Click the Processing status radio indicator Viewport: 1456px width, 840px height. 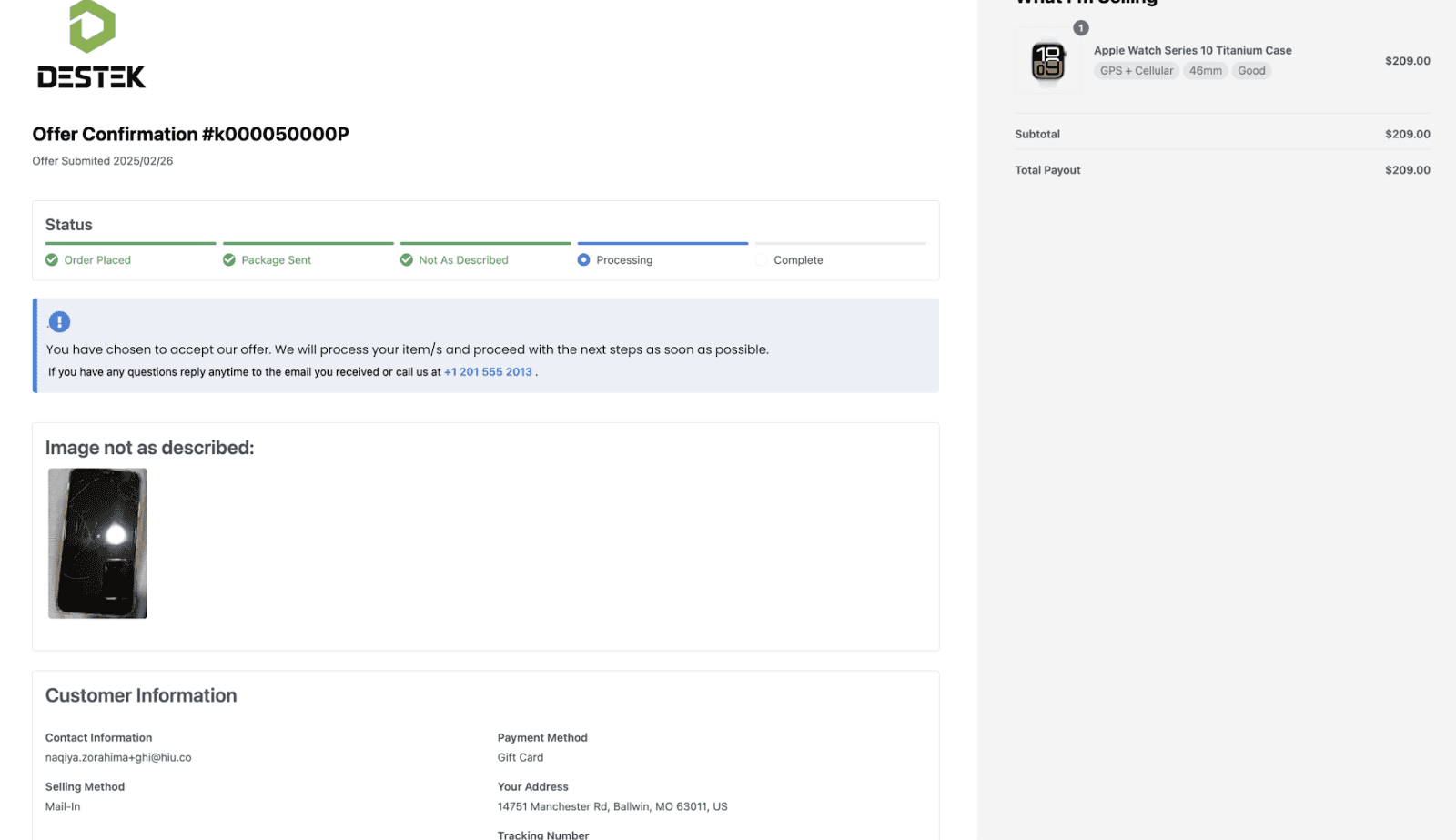[584, 260]
